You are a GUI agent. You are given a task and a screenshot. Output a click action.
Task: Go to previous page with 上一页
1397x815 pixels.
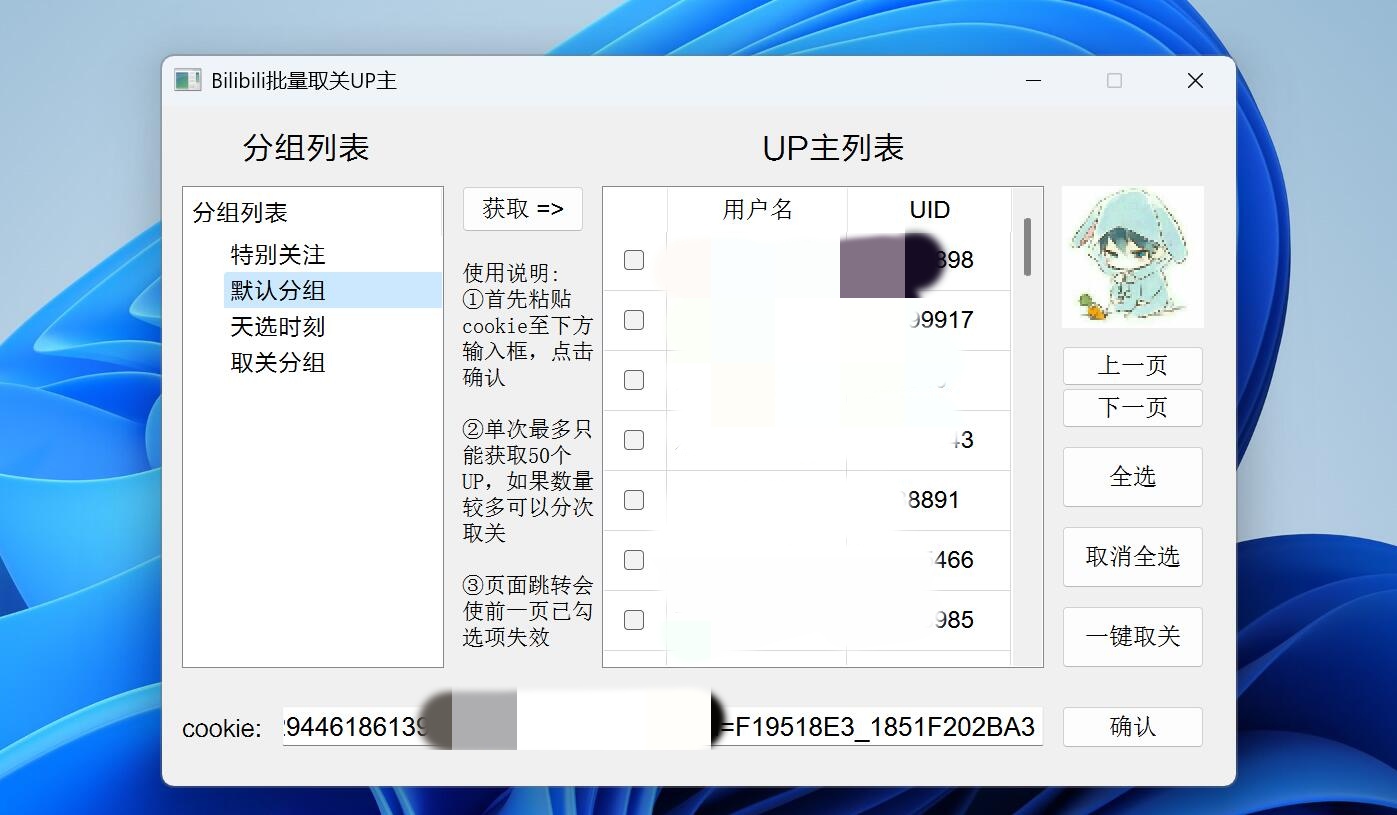[1132, 366]
